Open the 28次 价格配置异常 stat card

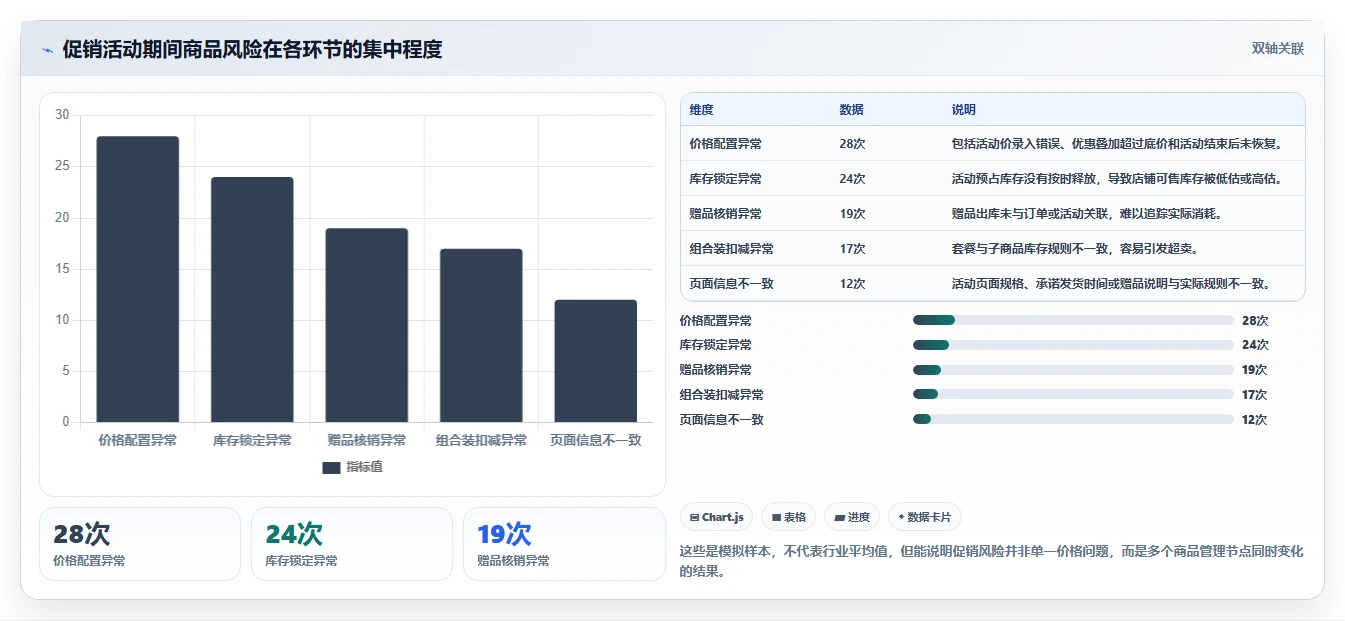tap(140, 544)
